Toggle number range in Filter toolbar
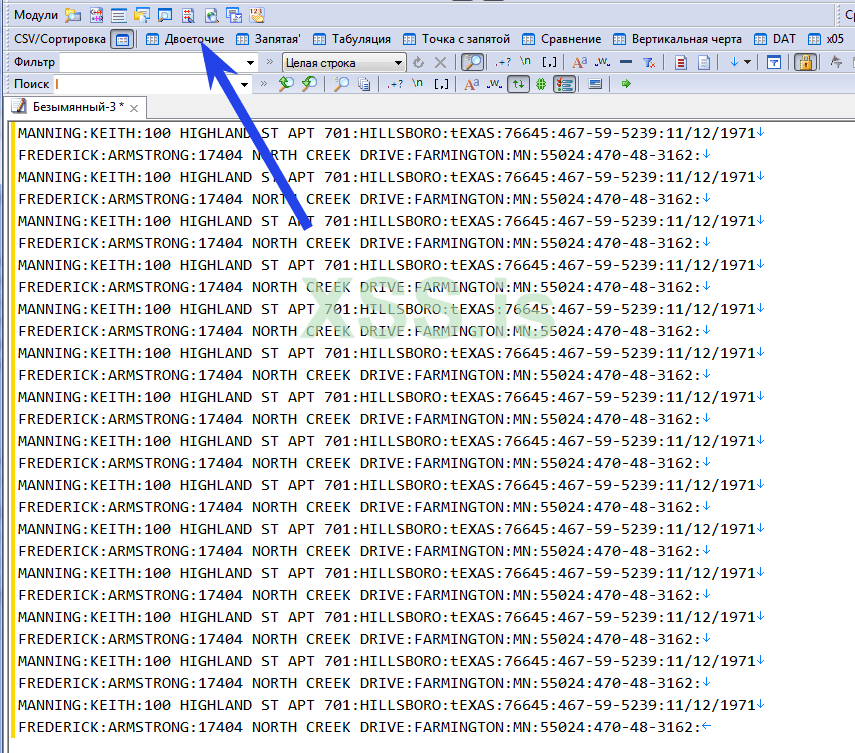The image size is (855, 753). (549, 63)
